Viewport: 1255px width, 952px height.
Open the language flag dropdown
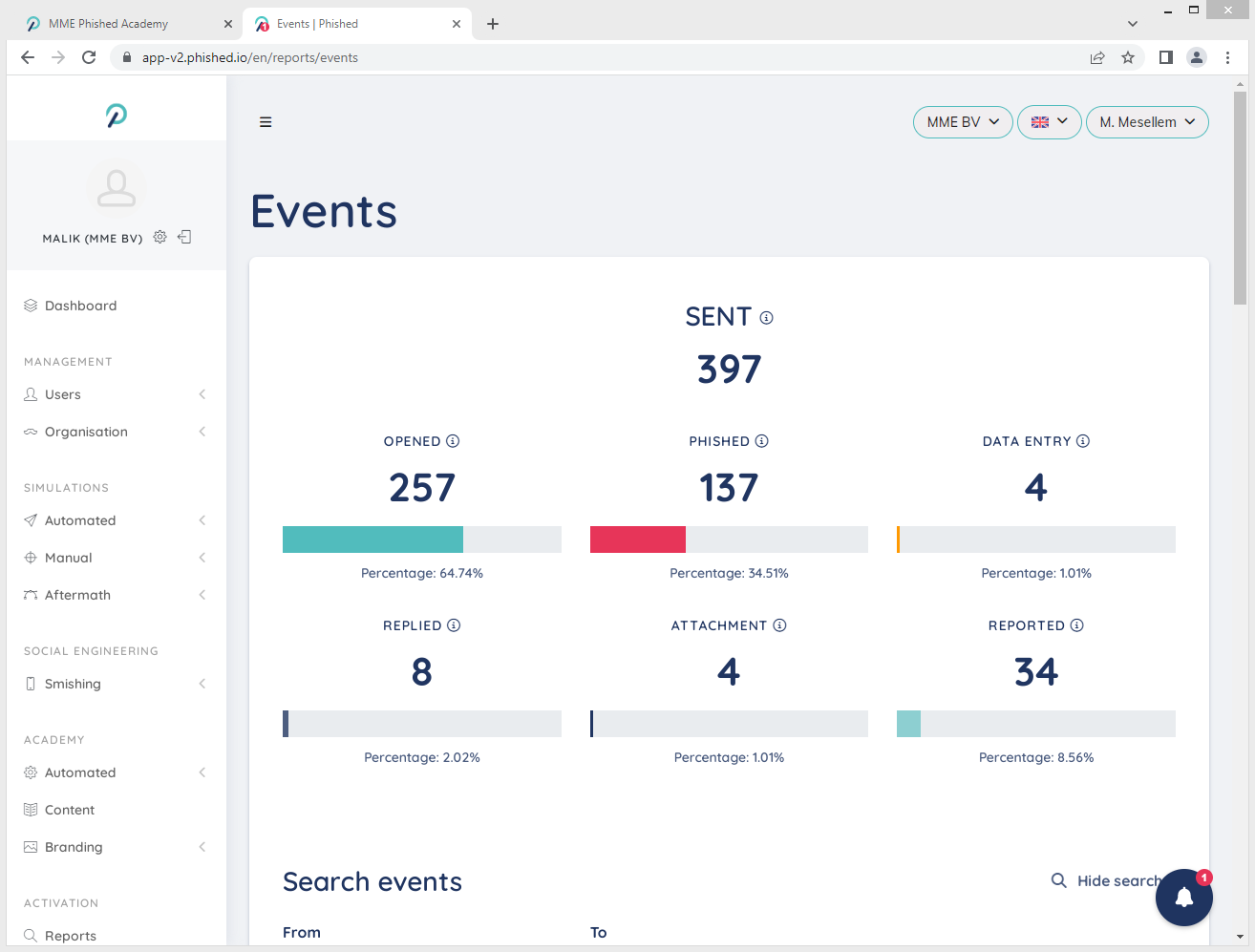coord(1049,122)
